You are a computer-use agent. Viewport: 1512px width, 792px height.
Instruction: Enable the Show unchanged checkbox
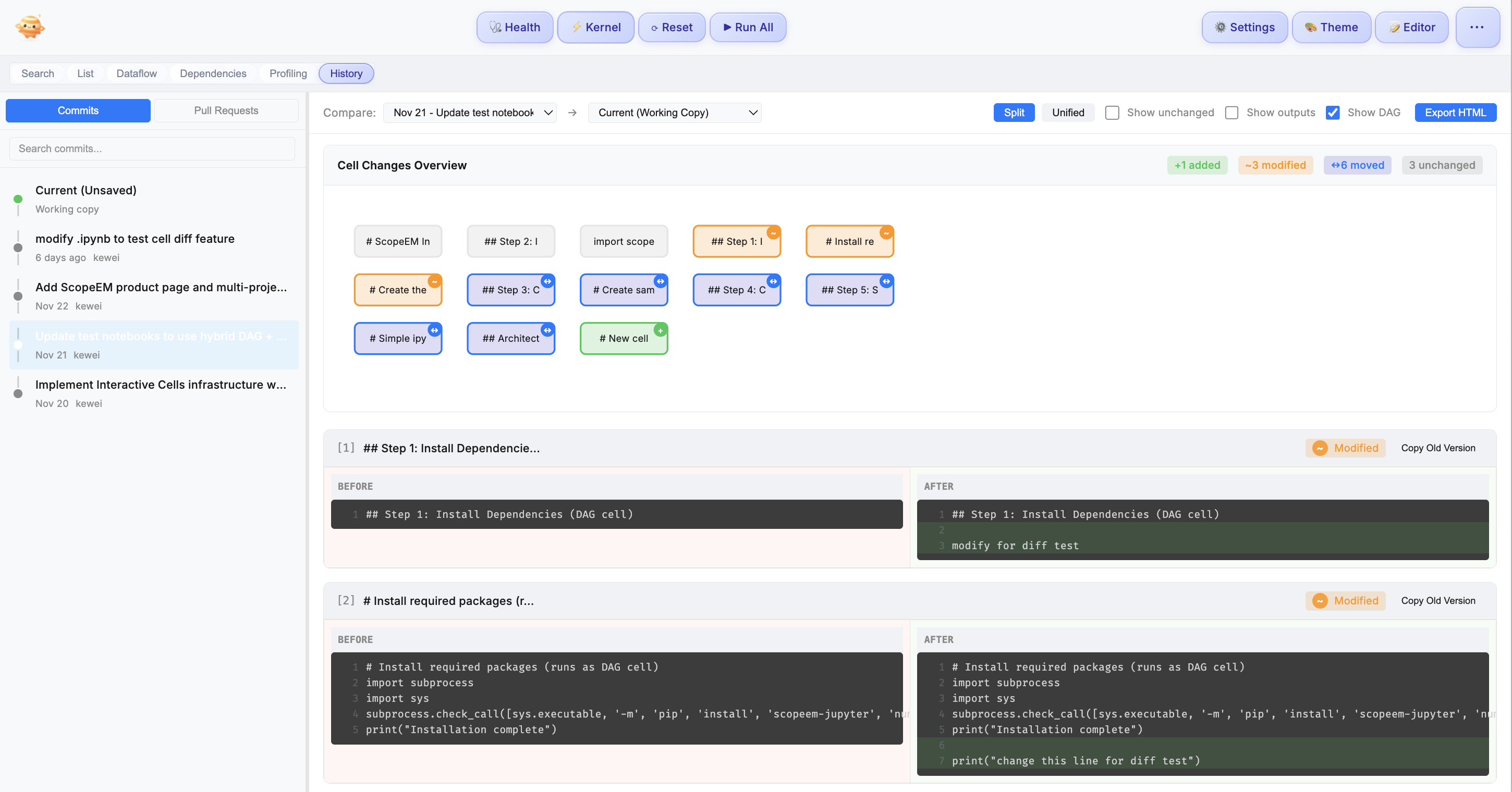tap(1112, 113)
